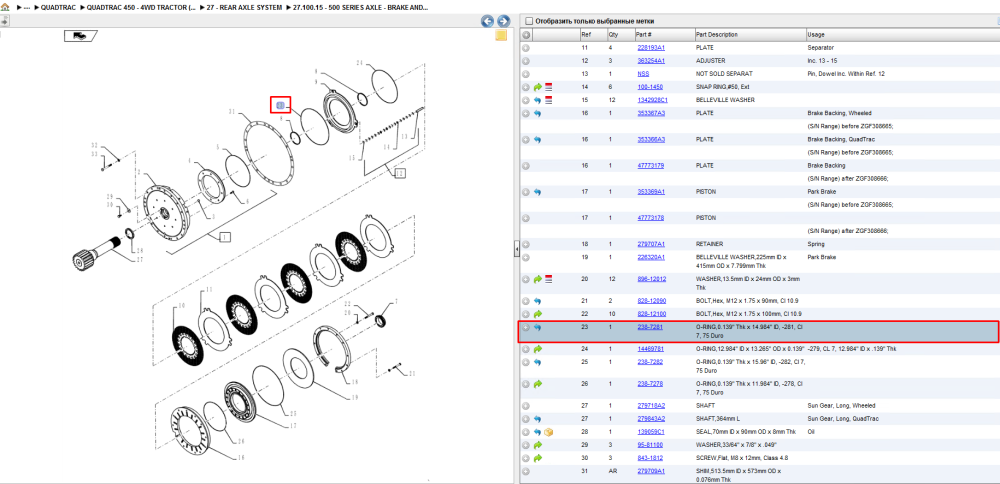
Task: Click boxed callout 12 in the diagram
Action: tap(399, 173)
